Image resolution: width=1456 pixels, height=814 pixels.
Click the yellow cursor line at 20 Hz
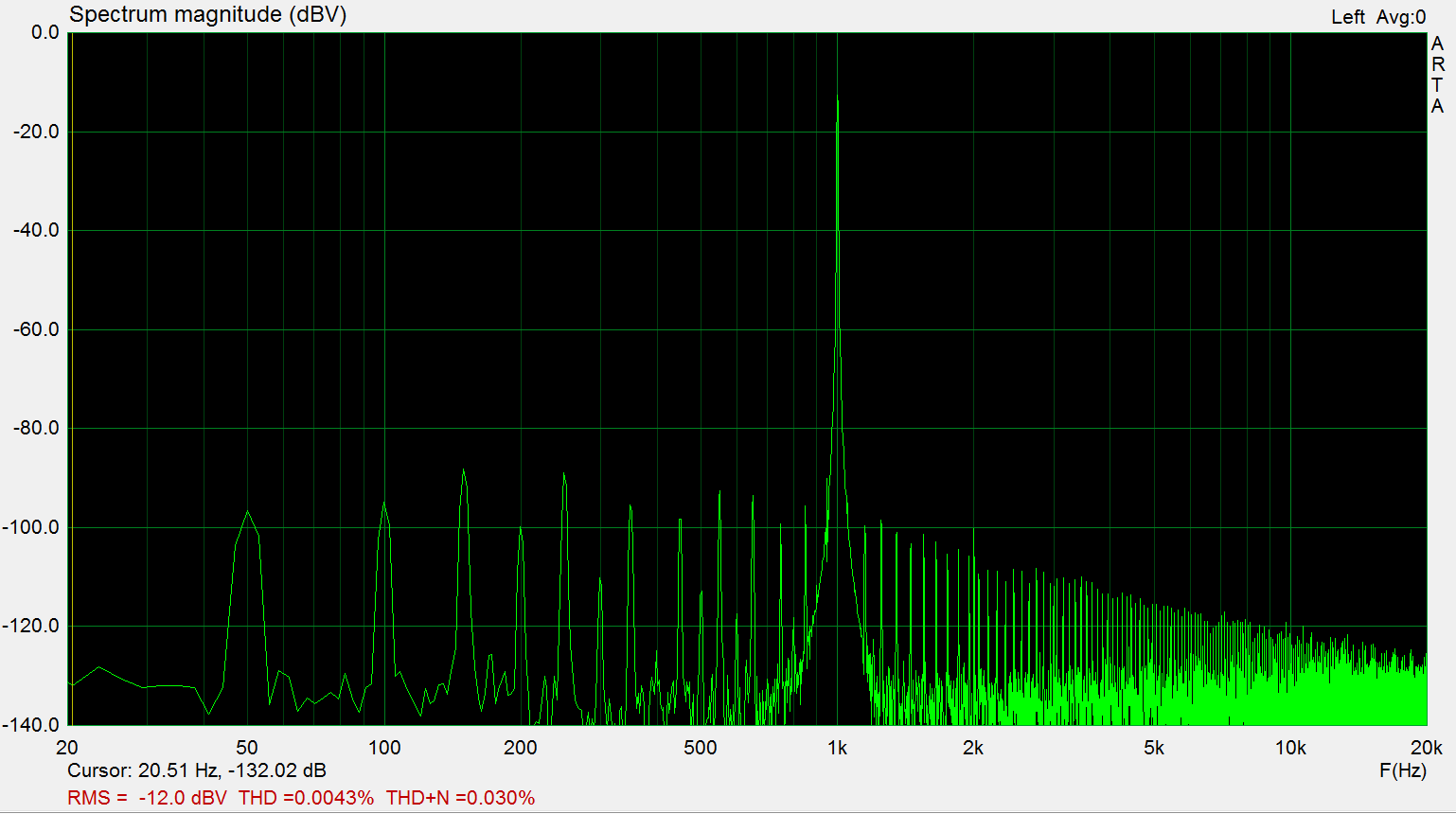(71, 379)
